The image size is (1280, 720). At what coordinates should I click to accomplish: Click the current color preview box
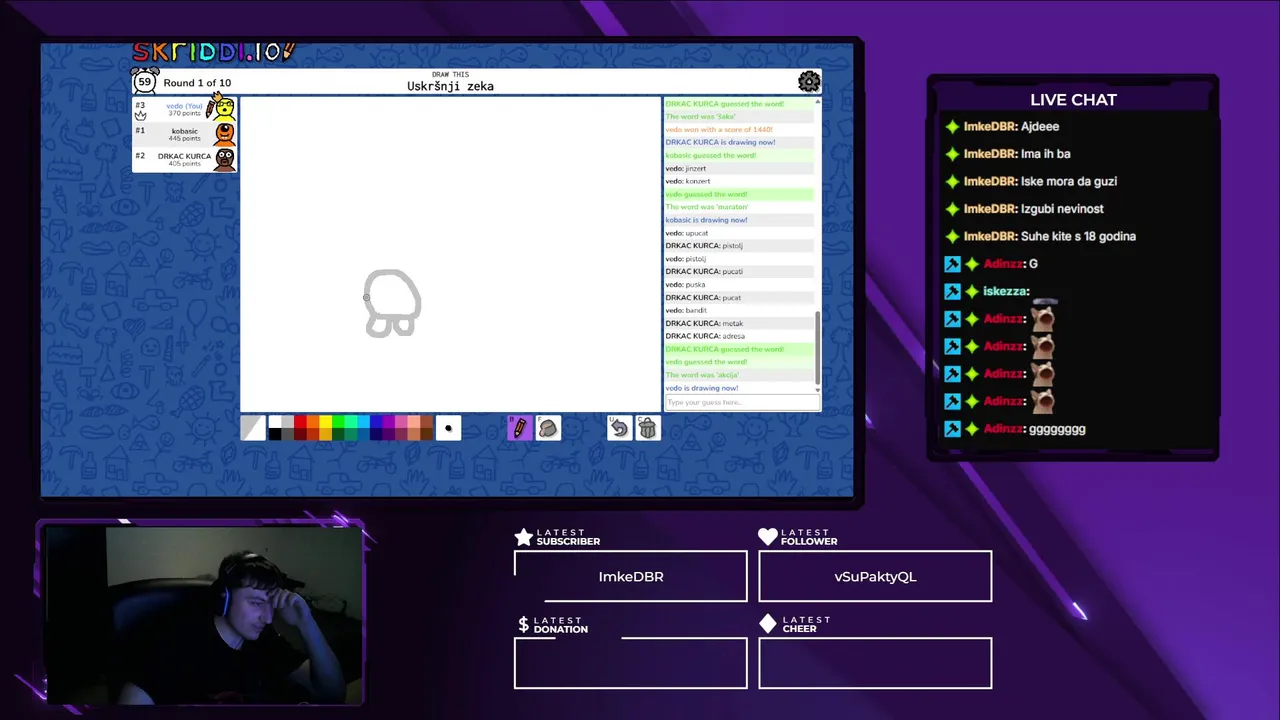(x=253, y=428)
